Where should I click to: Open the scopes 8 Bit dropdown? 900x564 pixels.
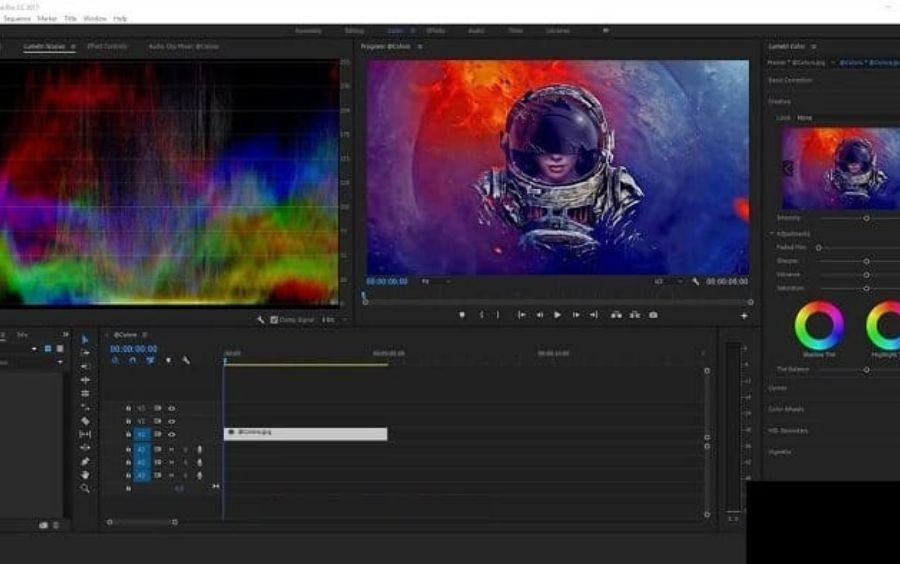[335, 320]
